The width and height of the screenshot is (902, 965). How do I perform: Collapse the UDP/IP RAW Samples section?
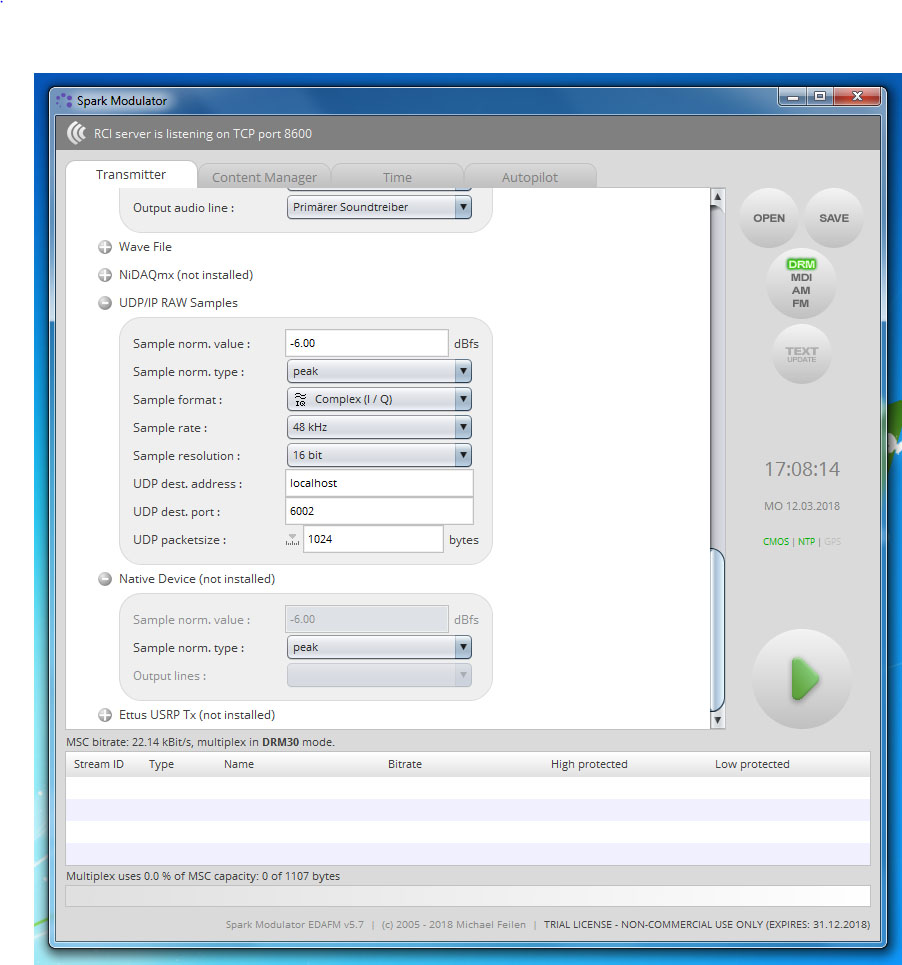coord(105,303)
